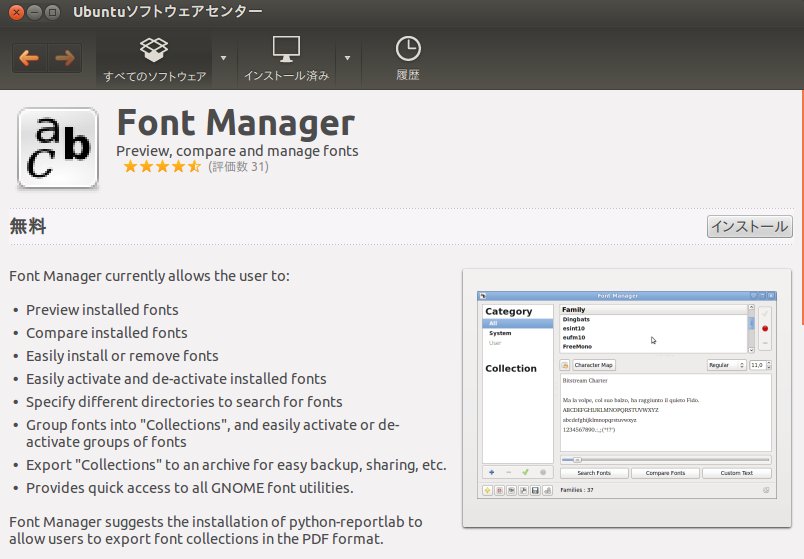The height and width of the screenshot is (559, 804).
Task: Click the 'Font Manager currently allows the user to:' line
Action: [149, 276]
